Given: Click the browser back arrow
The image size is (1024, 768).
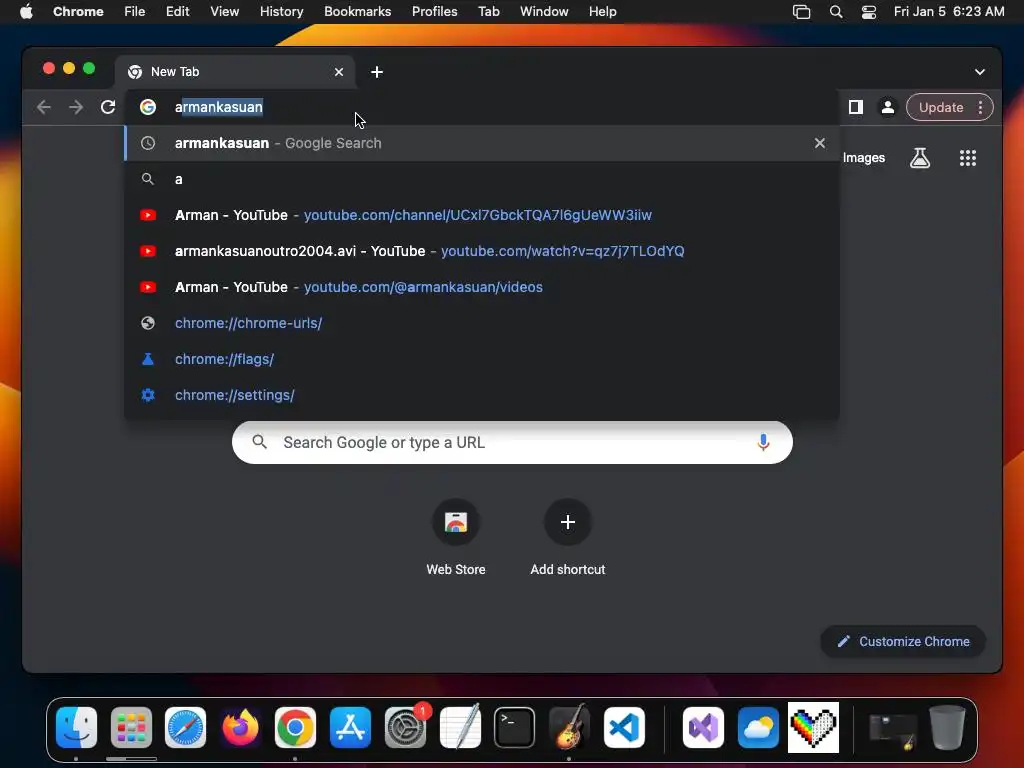Looking at the screenshot, I should [x=44, y=107].
